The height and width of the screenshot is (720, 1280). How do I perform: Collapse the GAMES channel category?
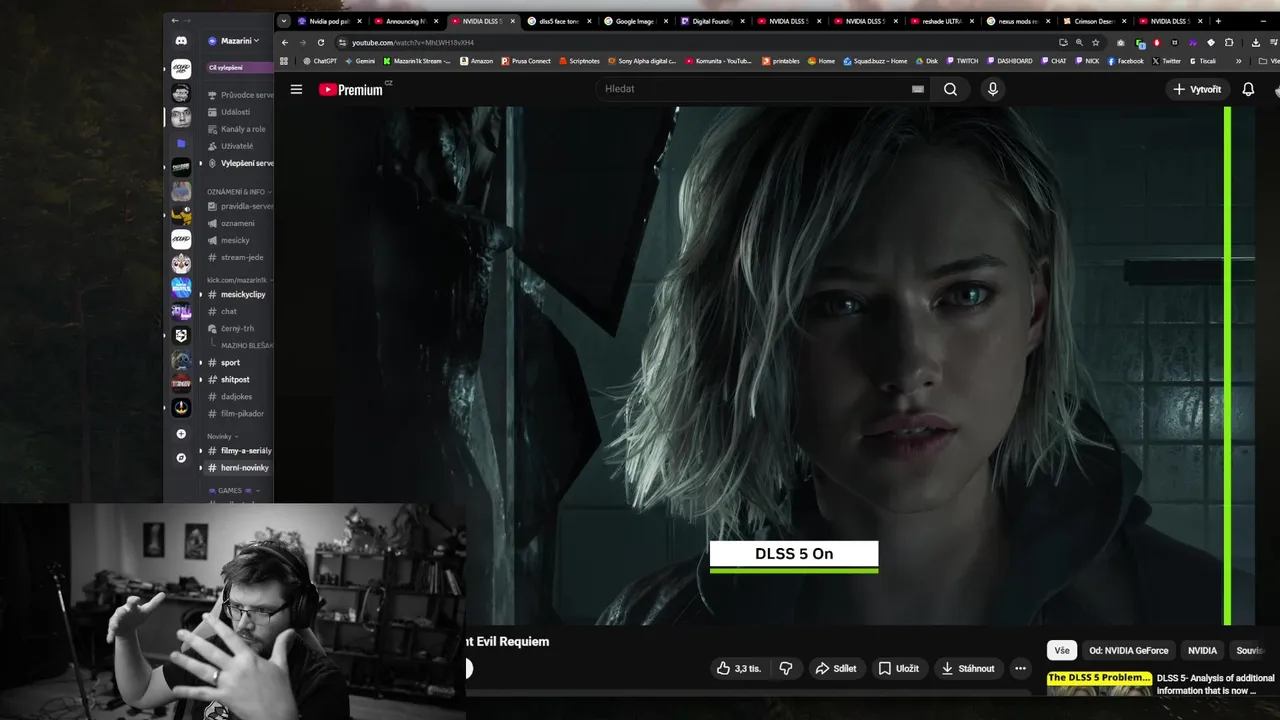233,491
